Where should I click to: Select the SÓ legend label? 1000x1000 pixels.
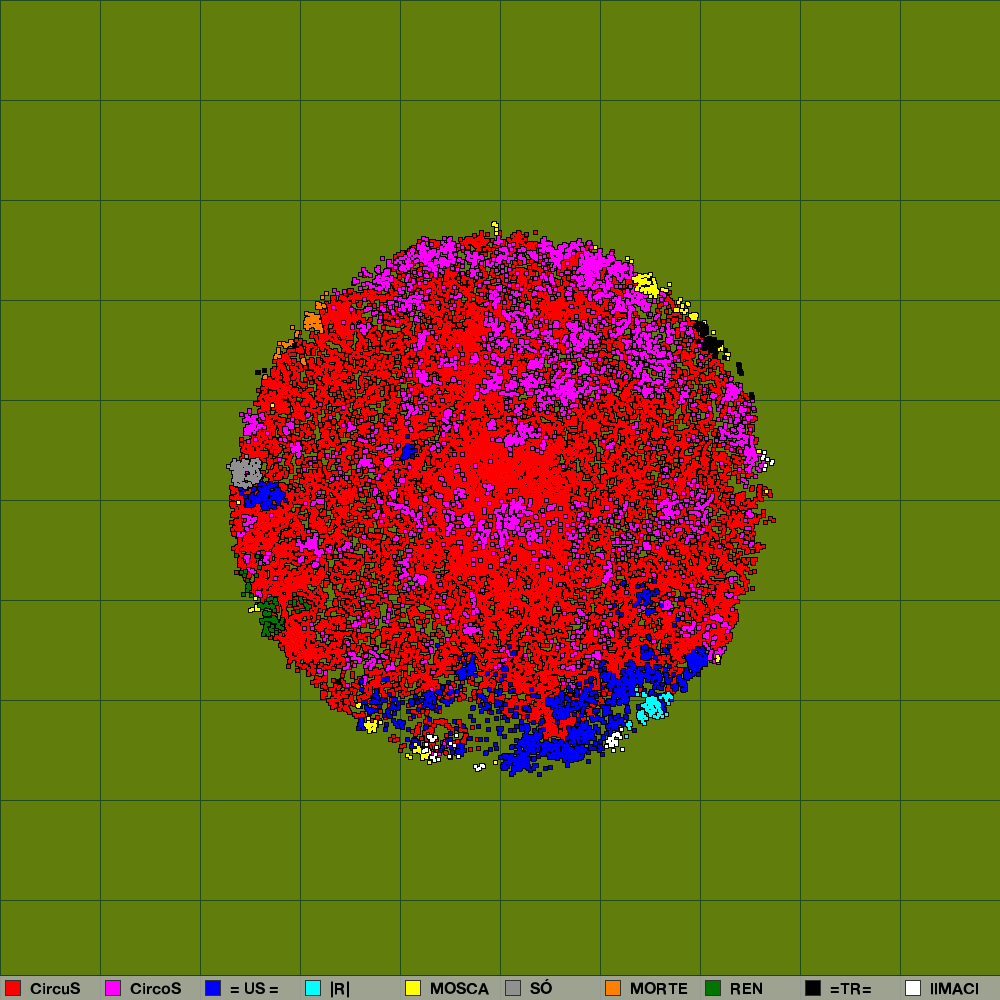[x=541, y=989]
